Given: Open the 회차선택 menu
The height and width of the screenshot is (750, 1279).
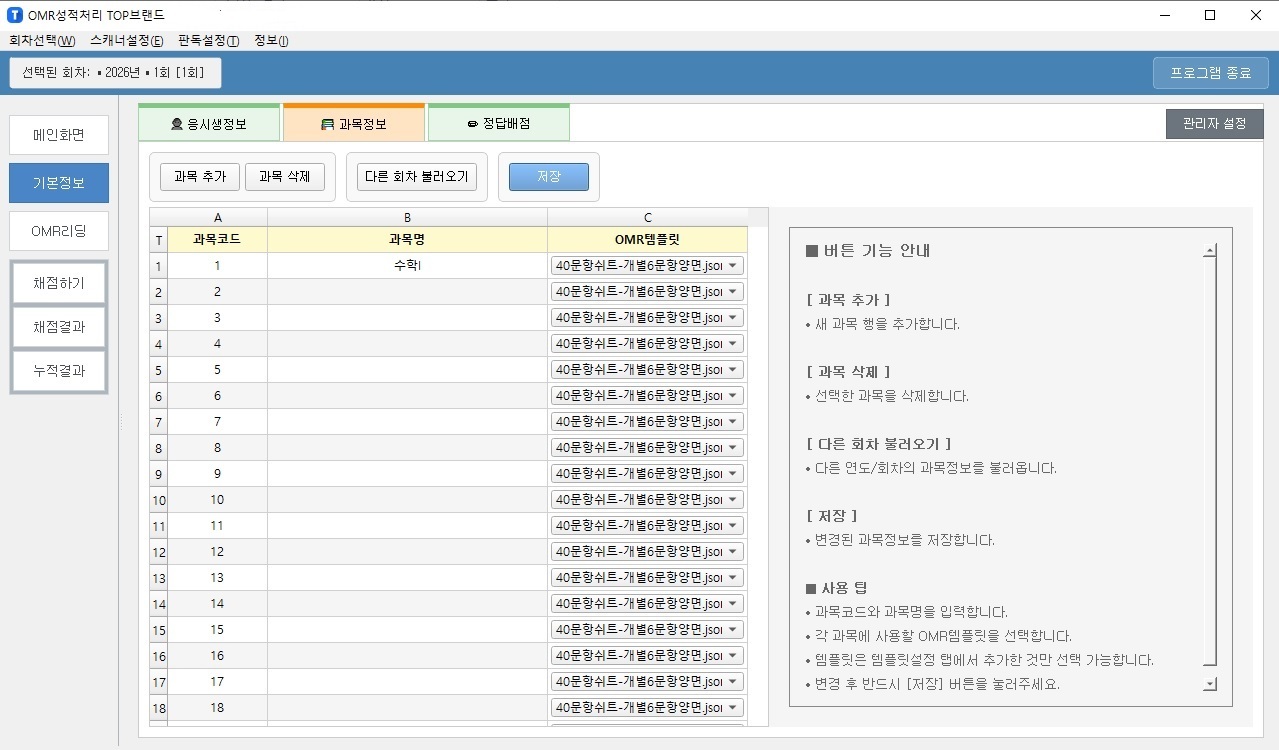Looking at the screenshot, I should 42,41.
